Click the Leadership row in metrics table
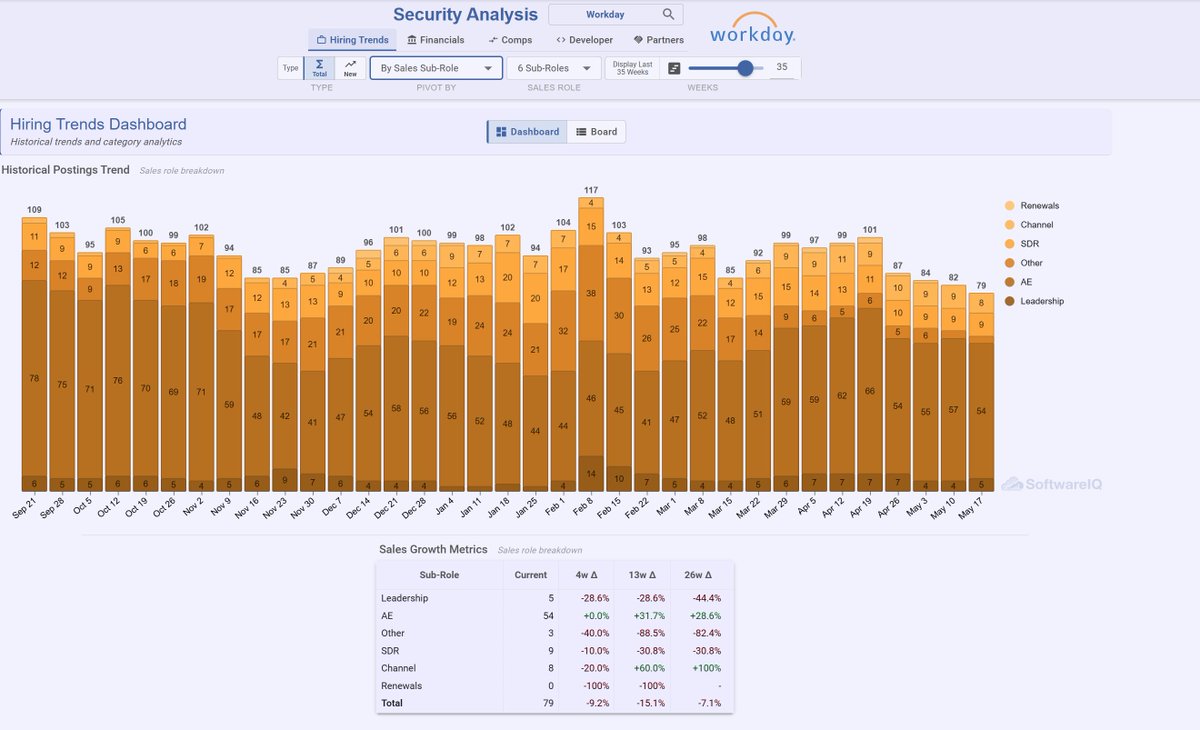This screenshot has height=730, width=1200. (x=554, y=598)
